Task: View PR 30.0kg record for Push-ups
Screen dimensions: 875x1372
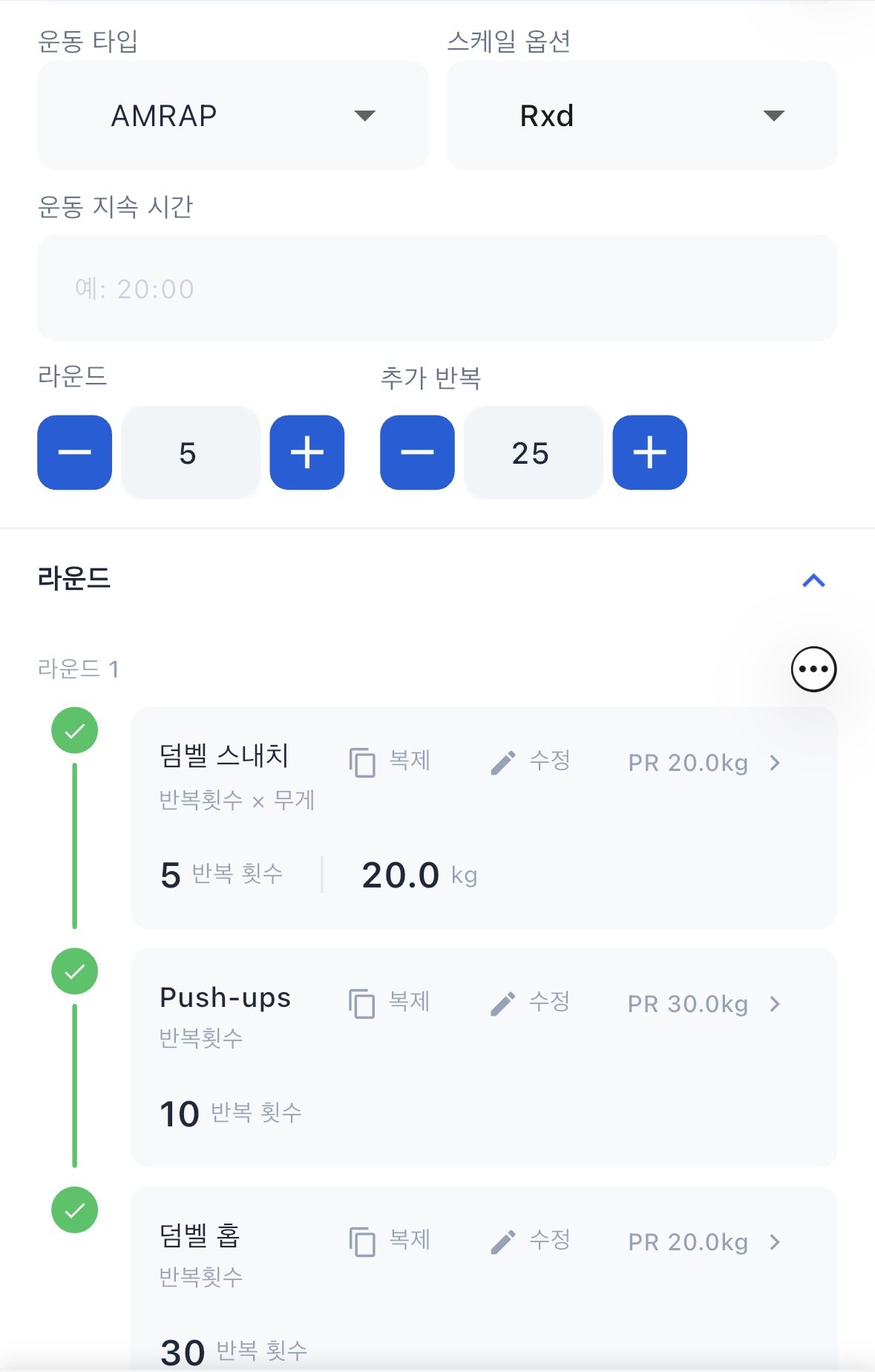Action: click(x=704, y=1004)
